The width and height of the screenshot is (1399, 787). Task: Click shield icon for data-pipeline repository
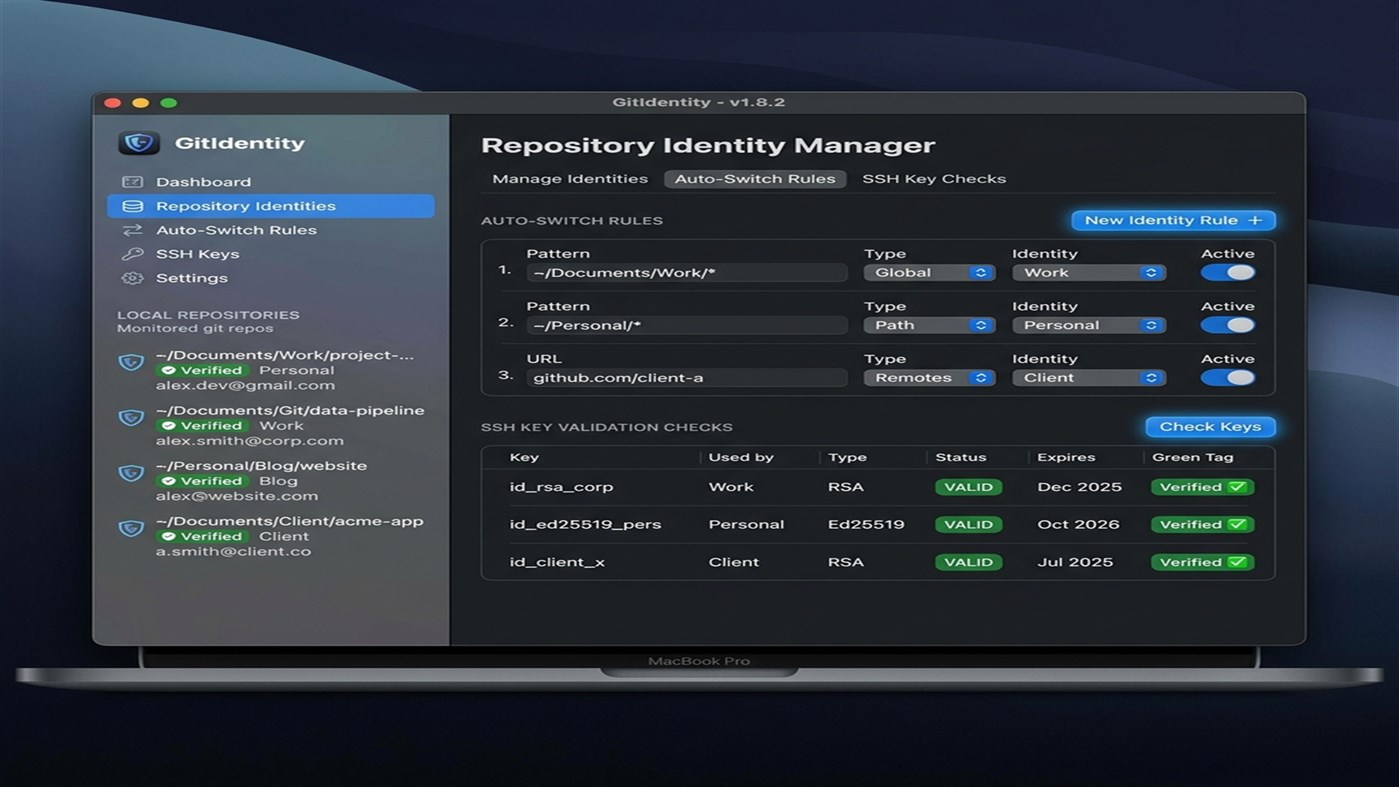click(131, 418)
